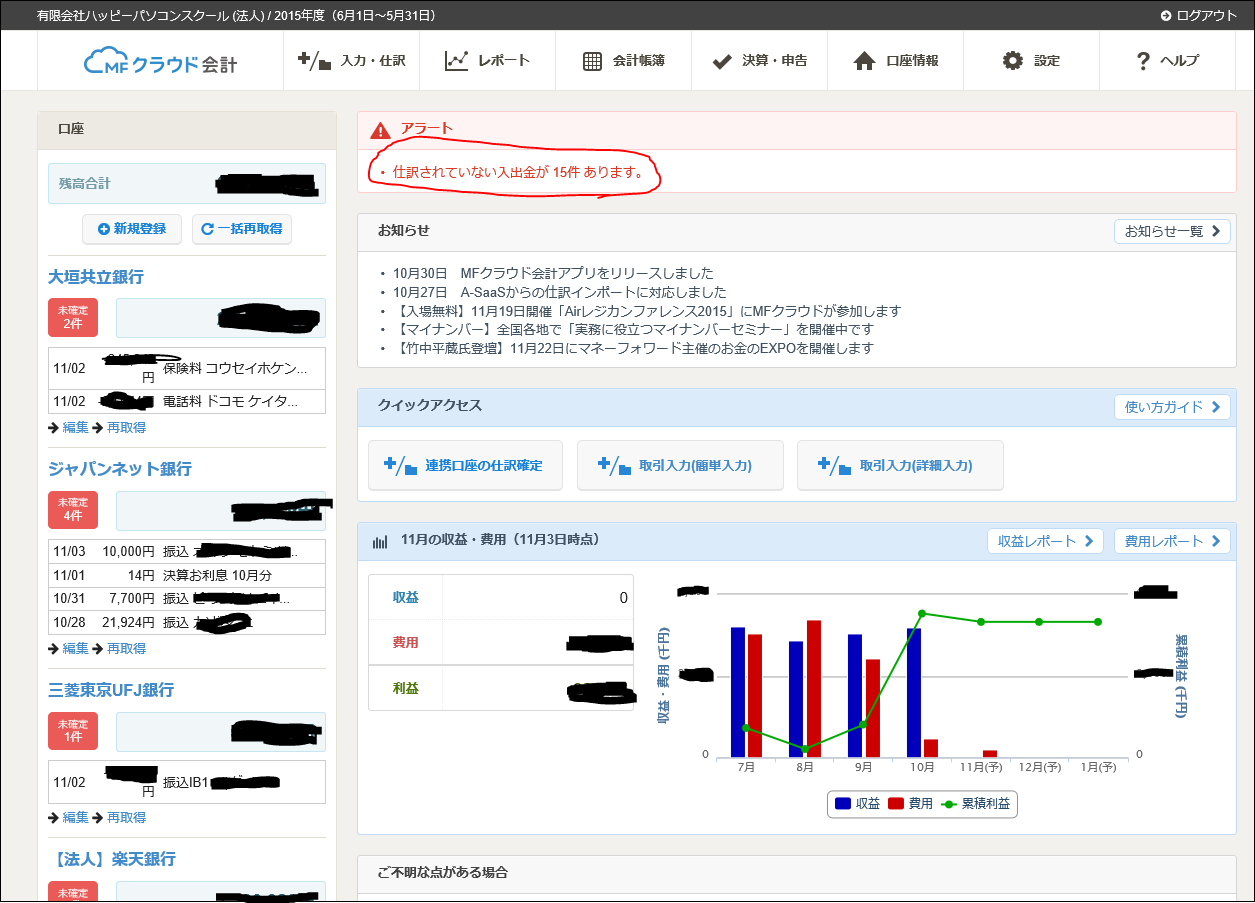Open 取引入力(簡単入力) quick access icon
Image resolution: width=1255 pixels, height=903 pixels.
(612, 465)
